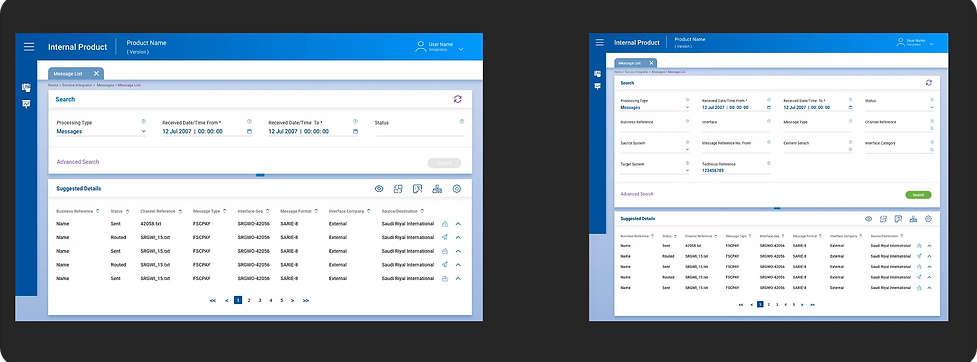Go to page 2 in left pagination
The height and width of the screenshot is (362, 977).
point(249,300)
